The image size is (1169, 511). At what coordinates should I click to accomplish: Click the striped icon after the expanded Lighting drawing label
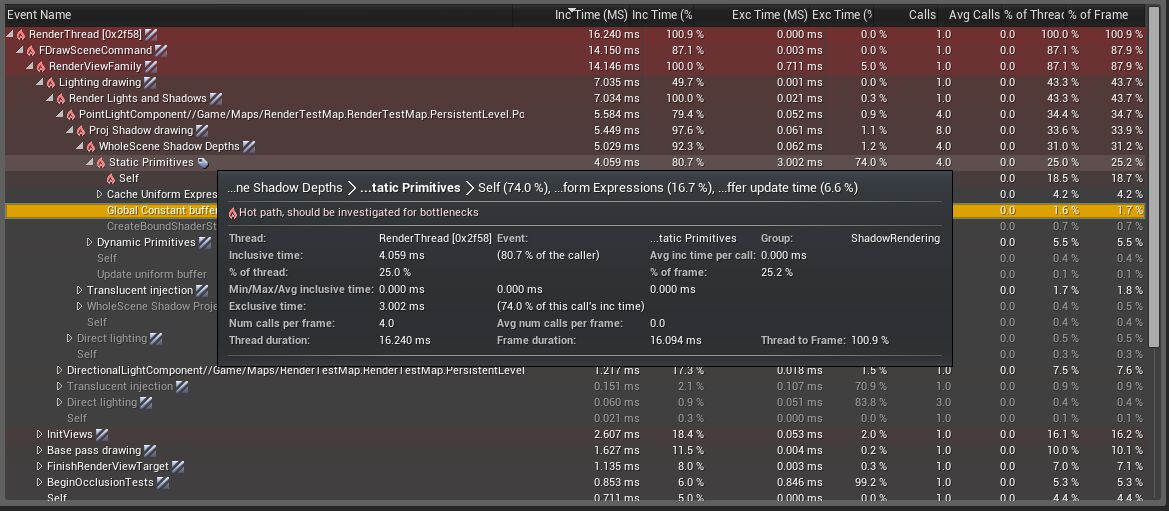[x=150, y=83]
